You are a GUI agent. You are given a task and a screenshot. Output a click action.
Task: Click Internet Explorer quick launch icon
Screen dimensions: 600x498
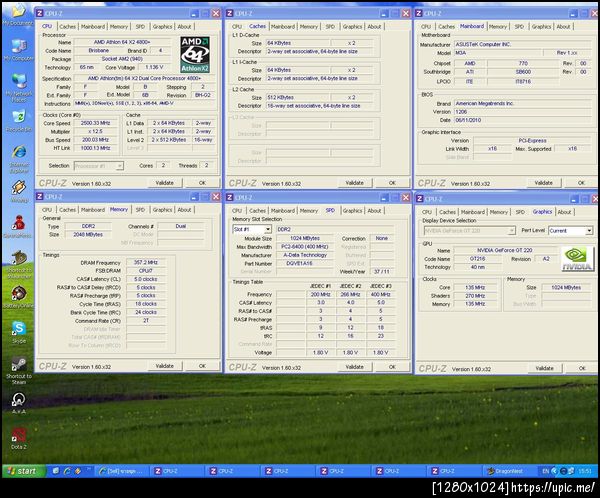point(67,471)
